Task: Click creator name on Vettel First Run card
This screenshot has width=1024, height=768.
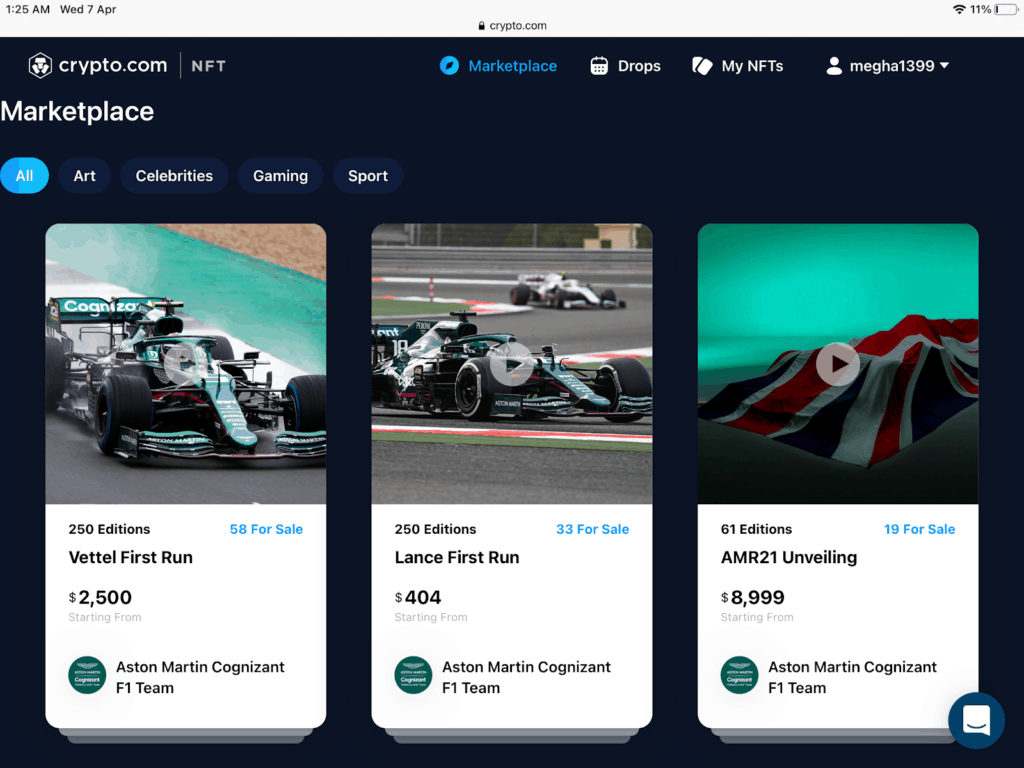Action: point(200,677)
